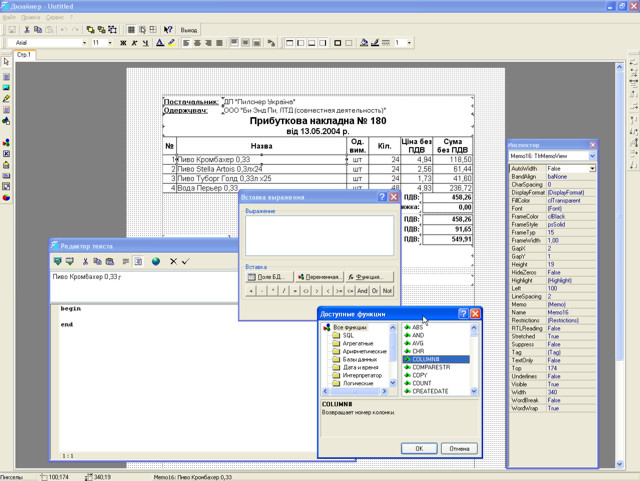Click the highlight color marker icon
Image resolution: width=640 pixels, height=481 pixels.
(x=172, y=44)
